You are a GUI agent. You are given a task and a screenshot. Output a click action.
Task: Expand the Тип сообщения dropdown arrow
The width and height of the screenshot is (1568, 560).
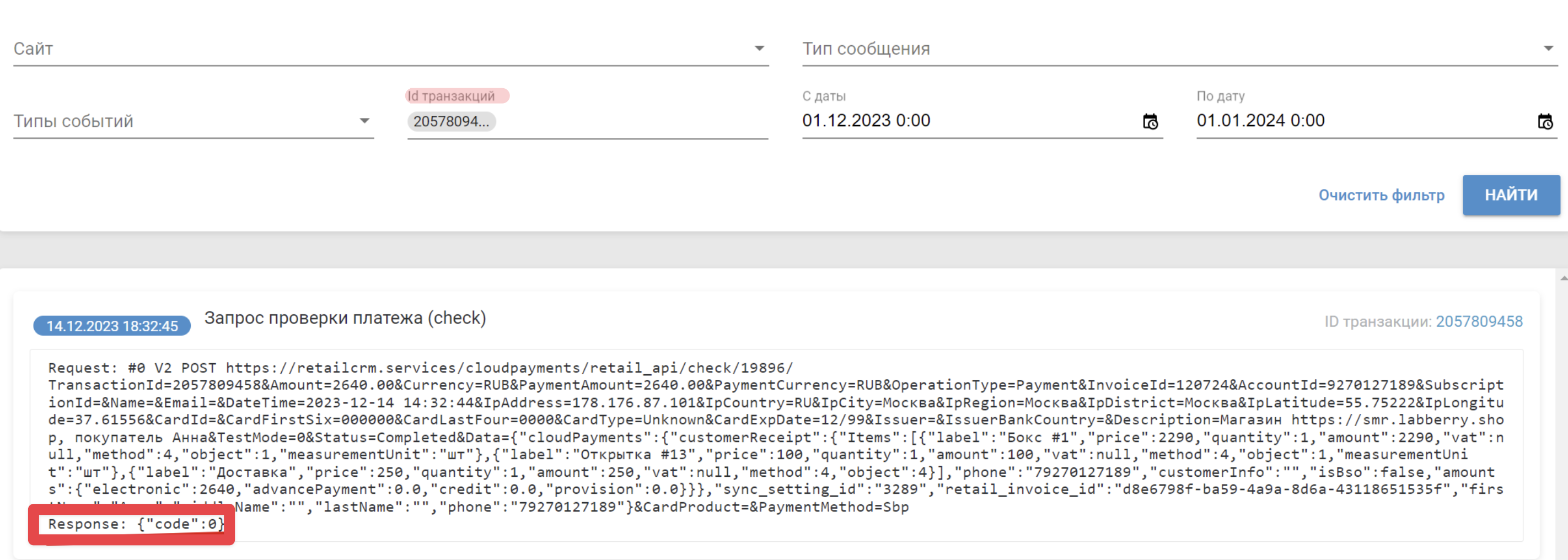[x=1549, y=48]
